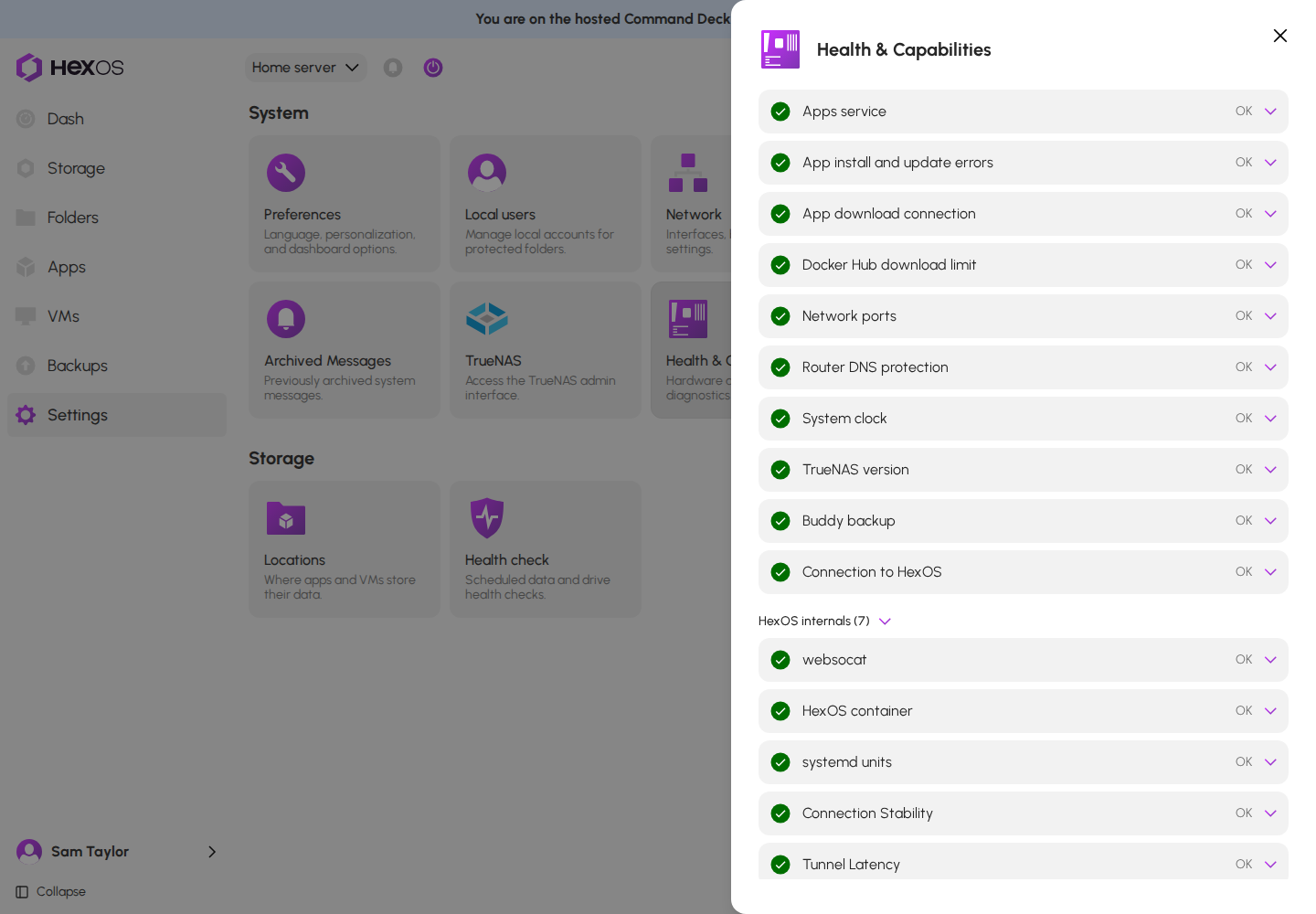The image size is (1316, 914).
Task: Select Backups in the sidebar
Action: click(117, 366)
